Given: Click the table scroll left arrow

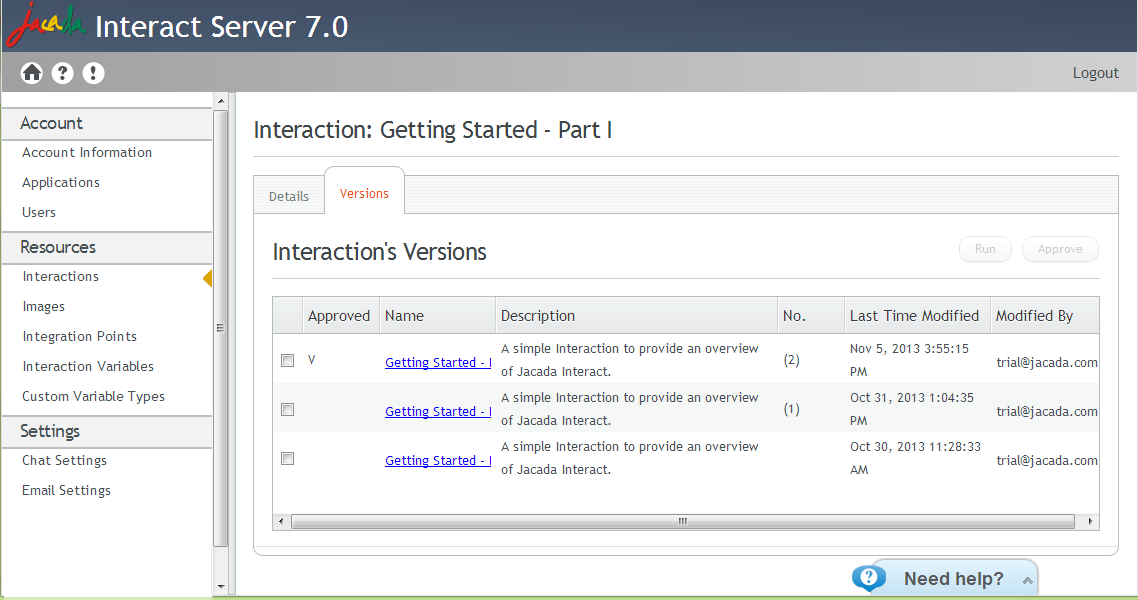Looking at the screenshot, I should tap(282, 522).
